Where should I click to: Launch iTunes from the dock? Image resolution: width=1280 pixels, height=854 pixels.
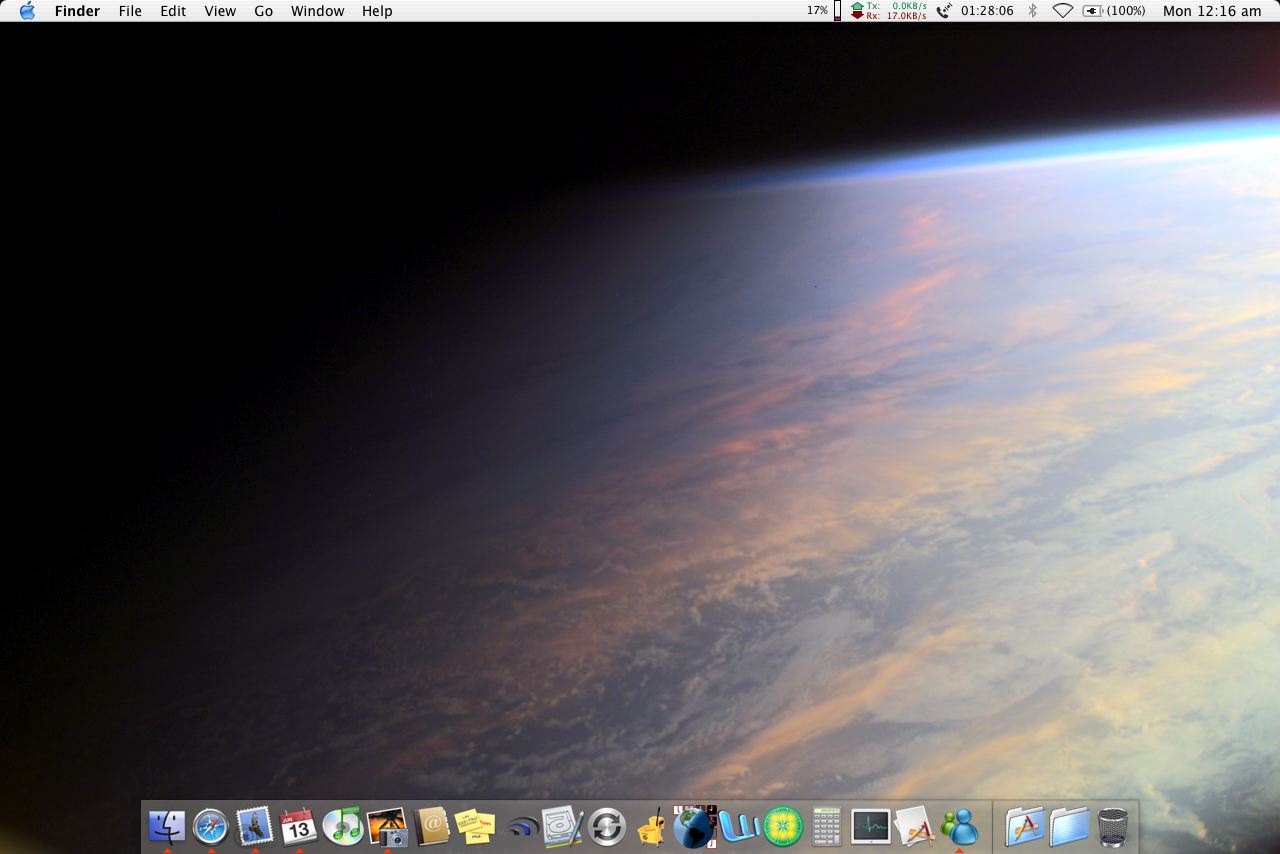click(x=342, y=827)
